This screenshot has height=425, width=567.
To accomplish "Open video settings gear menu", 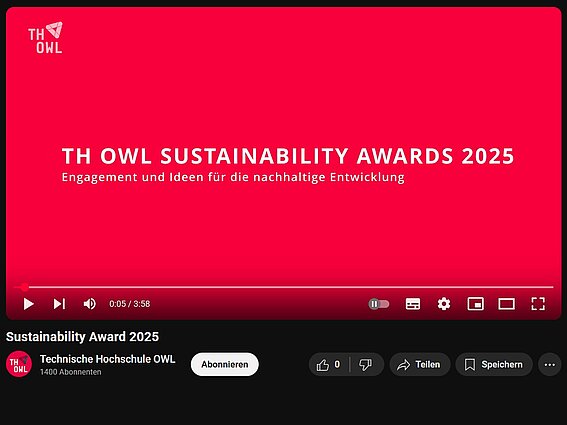I will (x=444, y=304).
